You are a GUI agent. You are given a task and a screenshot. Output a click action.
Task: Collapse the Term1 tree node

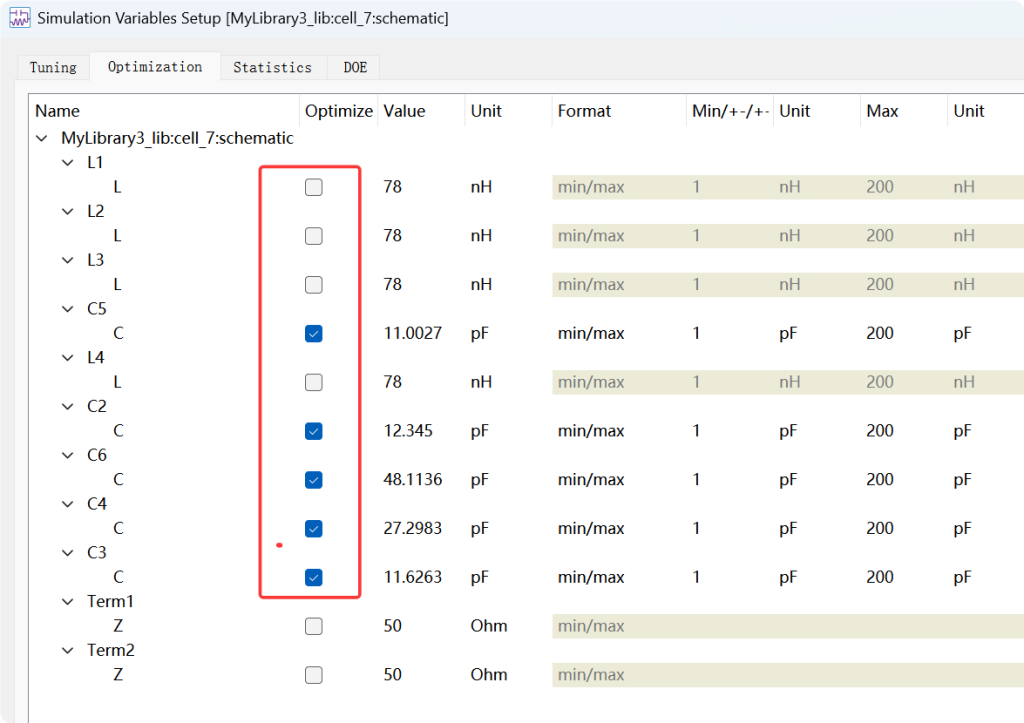pos(68,602)
